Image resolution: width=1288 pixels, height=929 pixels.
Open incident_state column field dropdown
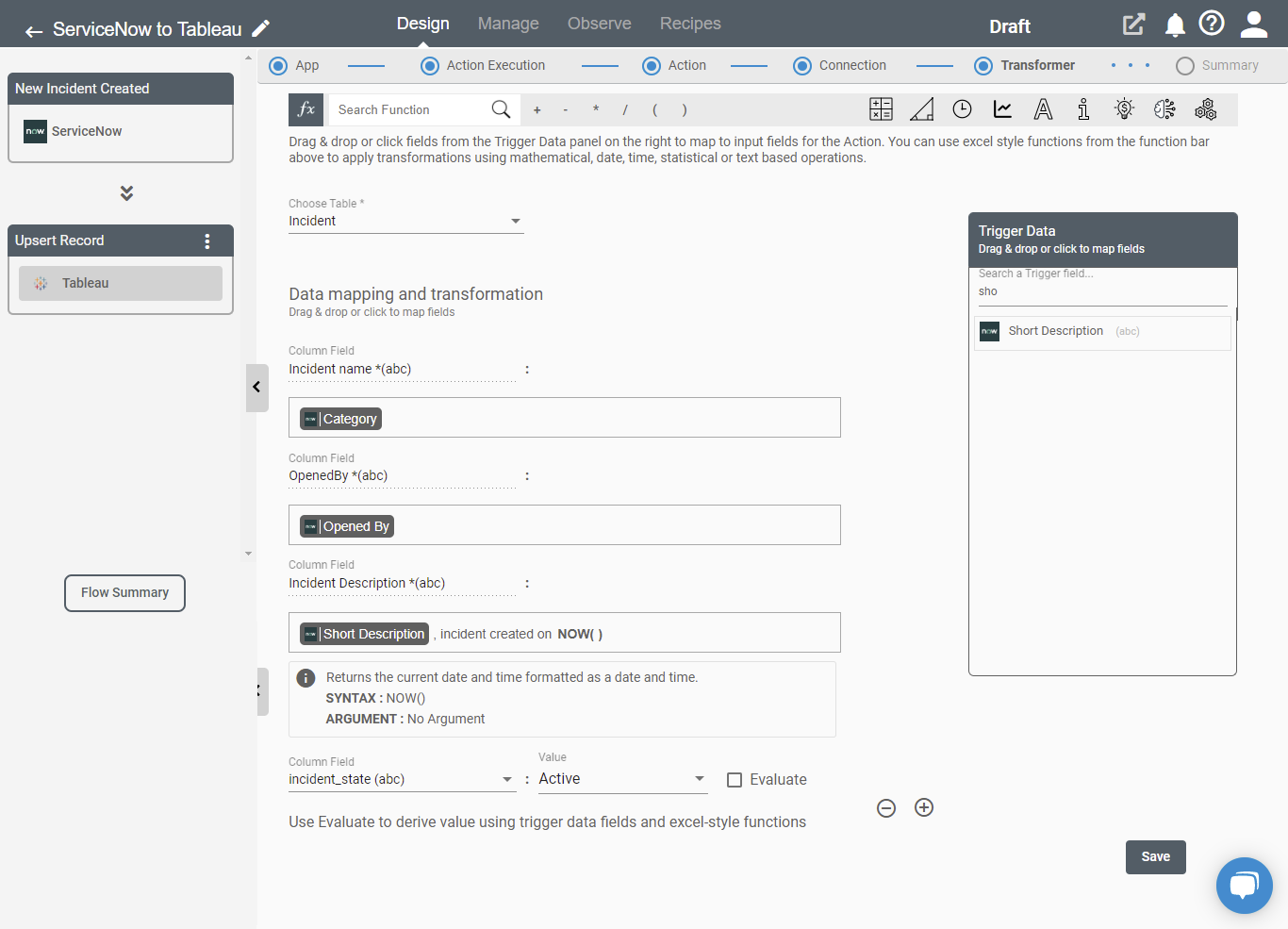[402, 780]
